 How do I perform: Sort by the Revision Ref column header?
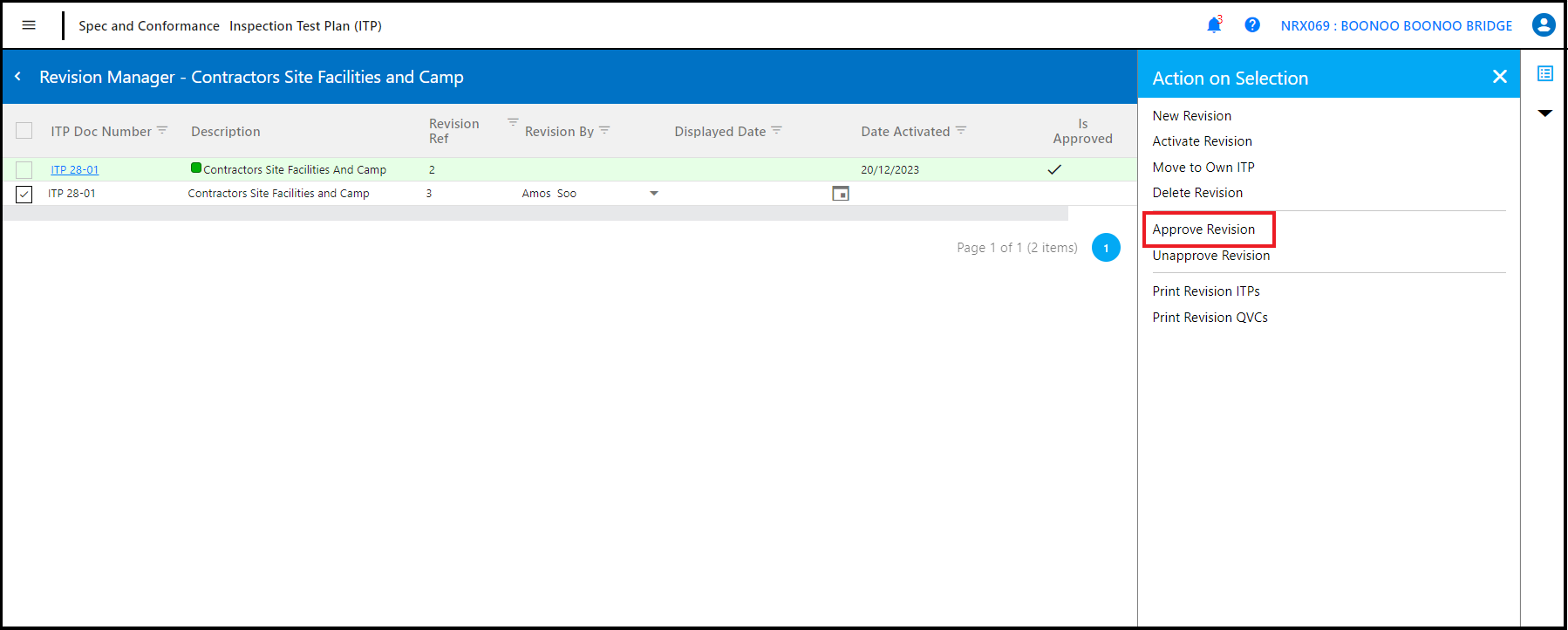pos(453,131)
